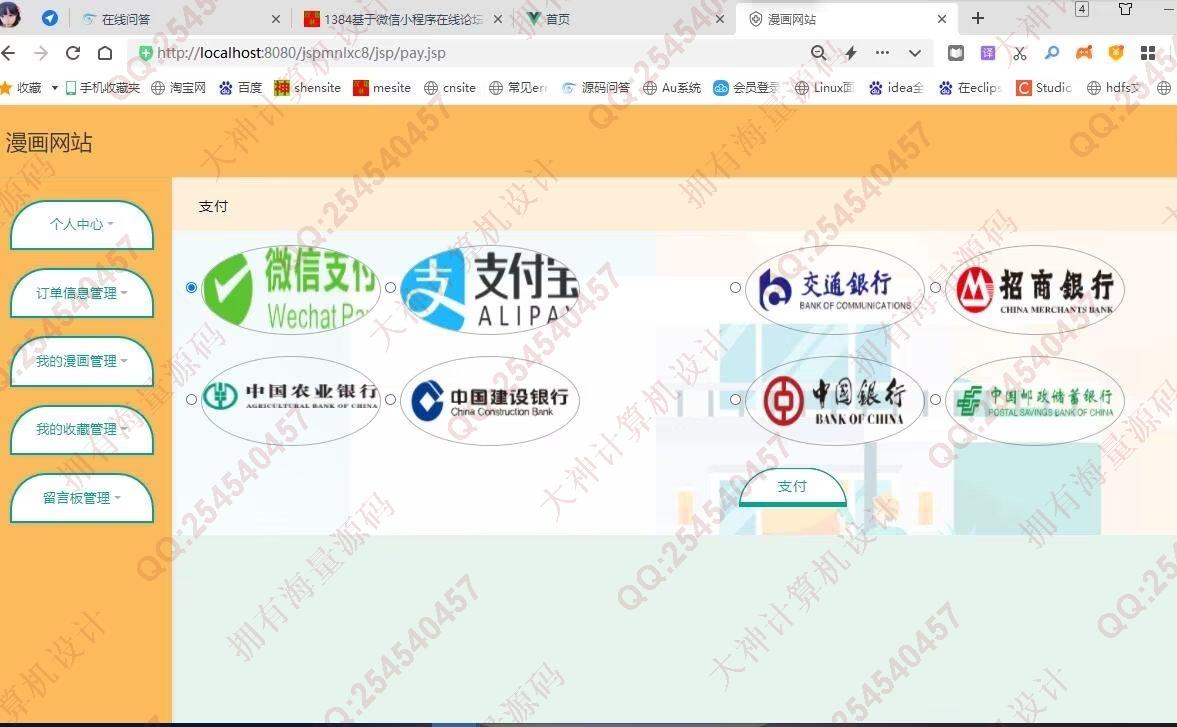This screenshot has width=1177, height=727.
Task: Open the 淘宝网 bookmark
Action: [178, 88]
